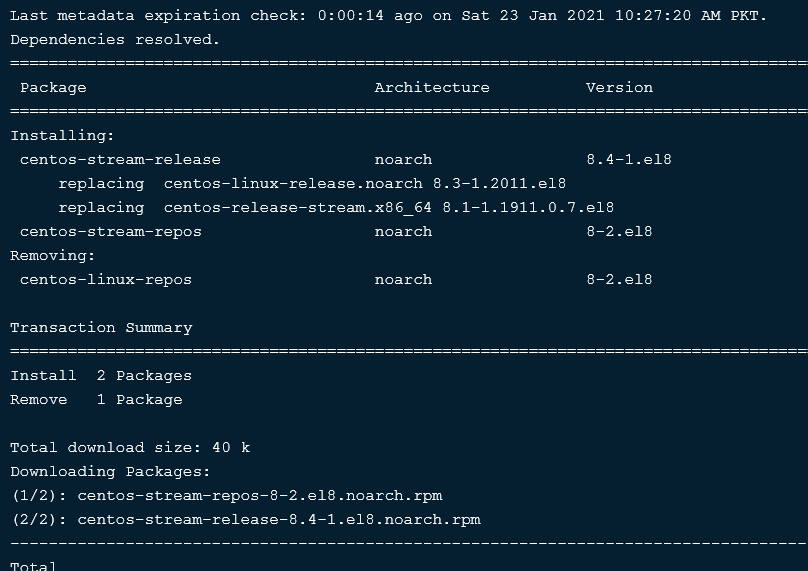Click the 'Removing:' section label
Viewport: 808px width, 571px height.
click(x=53, y=256)
